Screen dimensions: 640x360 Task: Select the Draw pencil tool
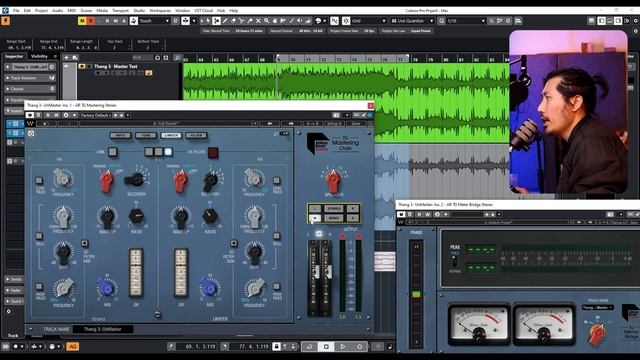pyautogui.click(x=225, y=21)
